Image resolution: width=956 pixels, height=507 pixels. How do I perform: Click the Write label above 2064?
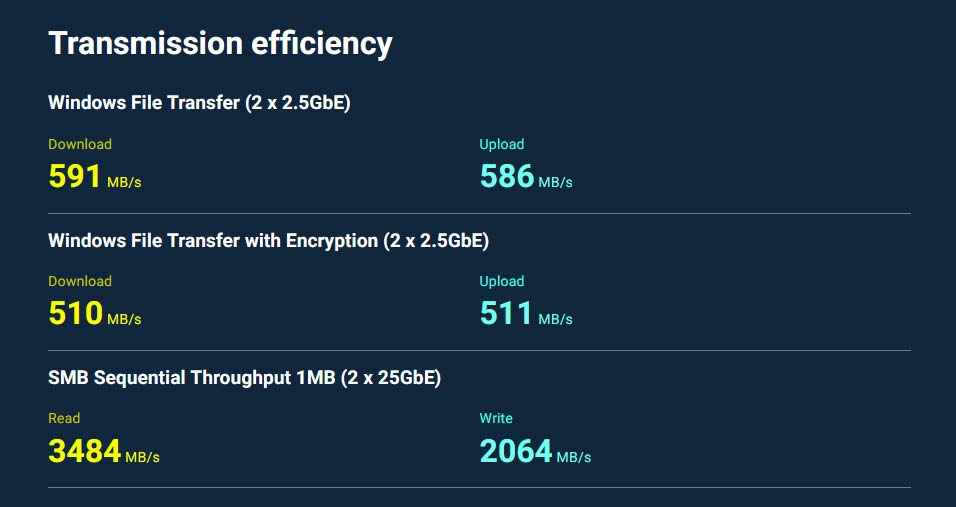(496, 418)
